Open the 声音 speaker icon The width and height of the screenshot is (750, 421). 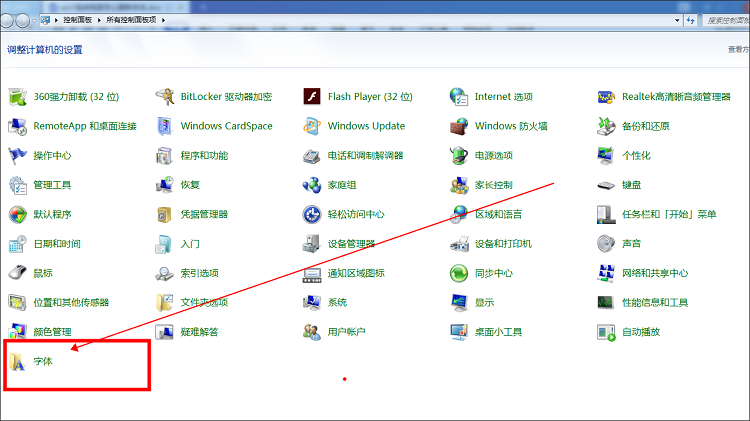[606, 244]
